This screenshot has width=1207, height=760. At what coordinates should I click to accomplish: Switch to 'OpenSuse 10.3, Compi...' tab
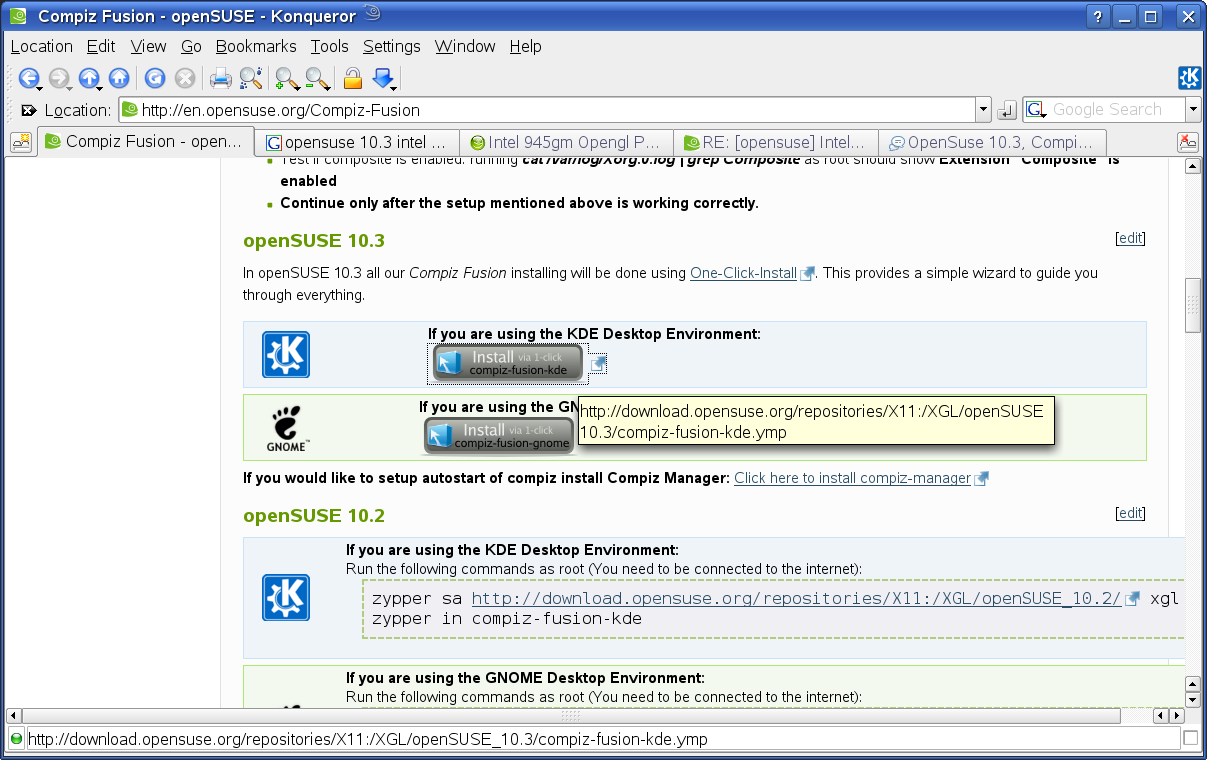tap(993, 143)
